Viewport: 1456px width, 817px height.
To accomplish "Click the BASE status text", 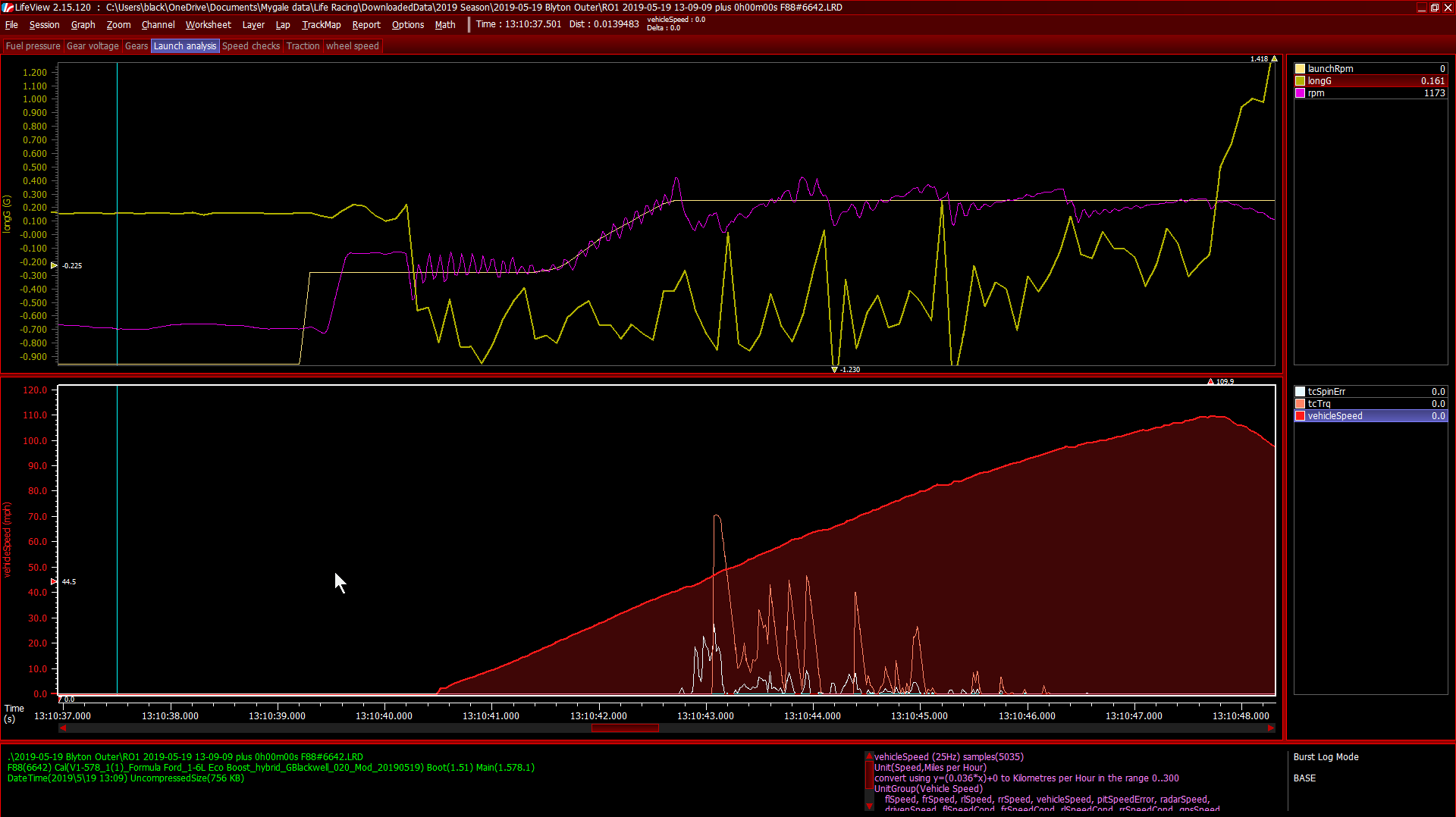I will 1304,778.
